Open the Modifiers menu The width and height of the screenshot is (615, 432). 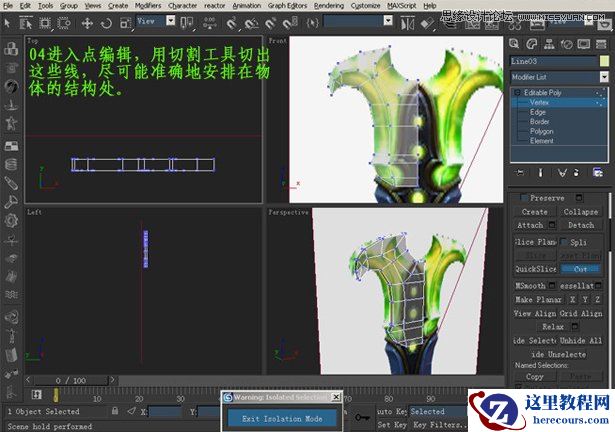pyautogui.click(x=148, y=5)
